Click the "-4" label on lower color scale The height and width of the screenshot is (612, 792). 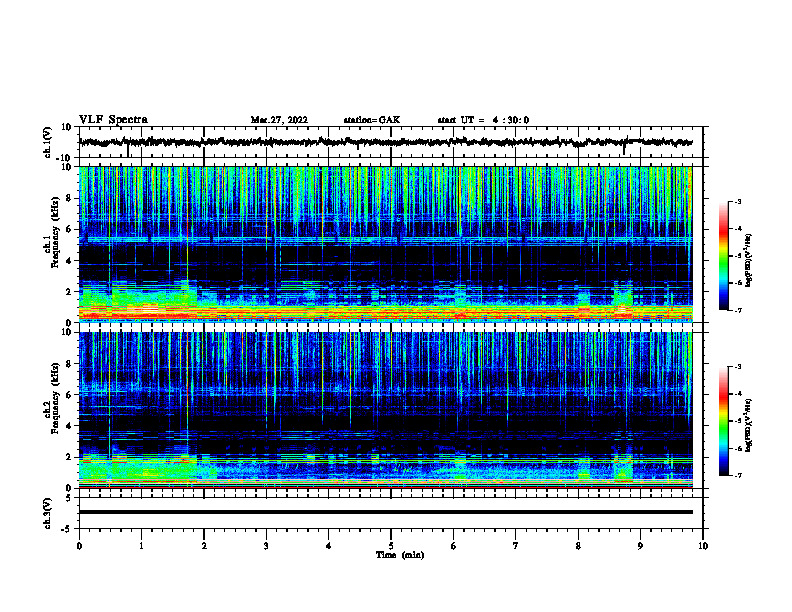click(x=737, y=394)
